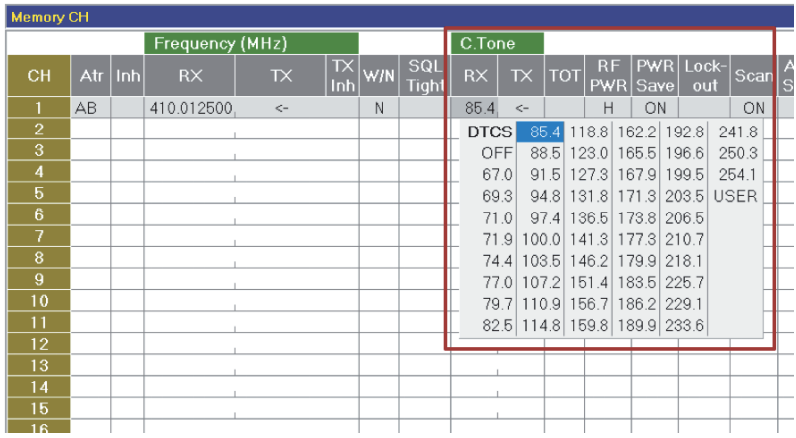Select the C.Tone RX 85.4 cell
Viewport: 796px width, 438px height.
pyautogui.click(x=474, y=108)
